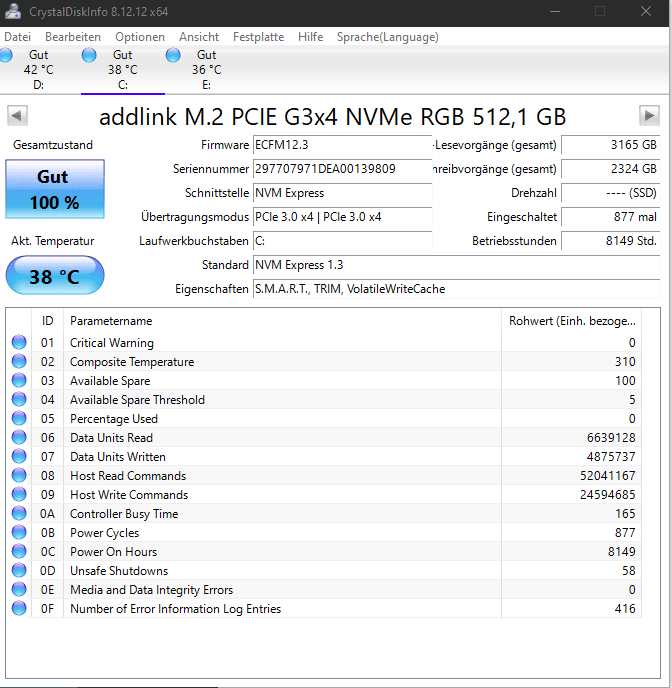672x688 pixels.
Task: Click status orb of Data Units Written row
Action: click(x=19, y=456)
